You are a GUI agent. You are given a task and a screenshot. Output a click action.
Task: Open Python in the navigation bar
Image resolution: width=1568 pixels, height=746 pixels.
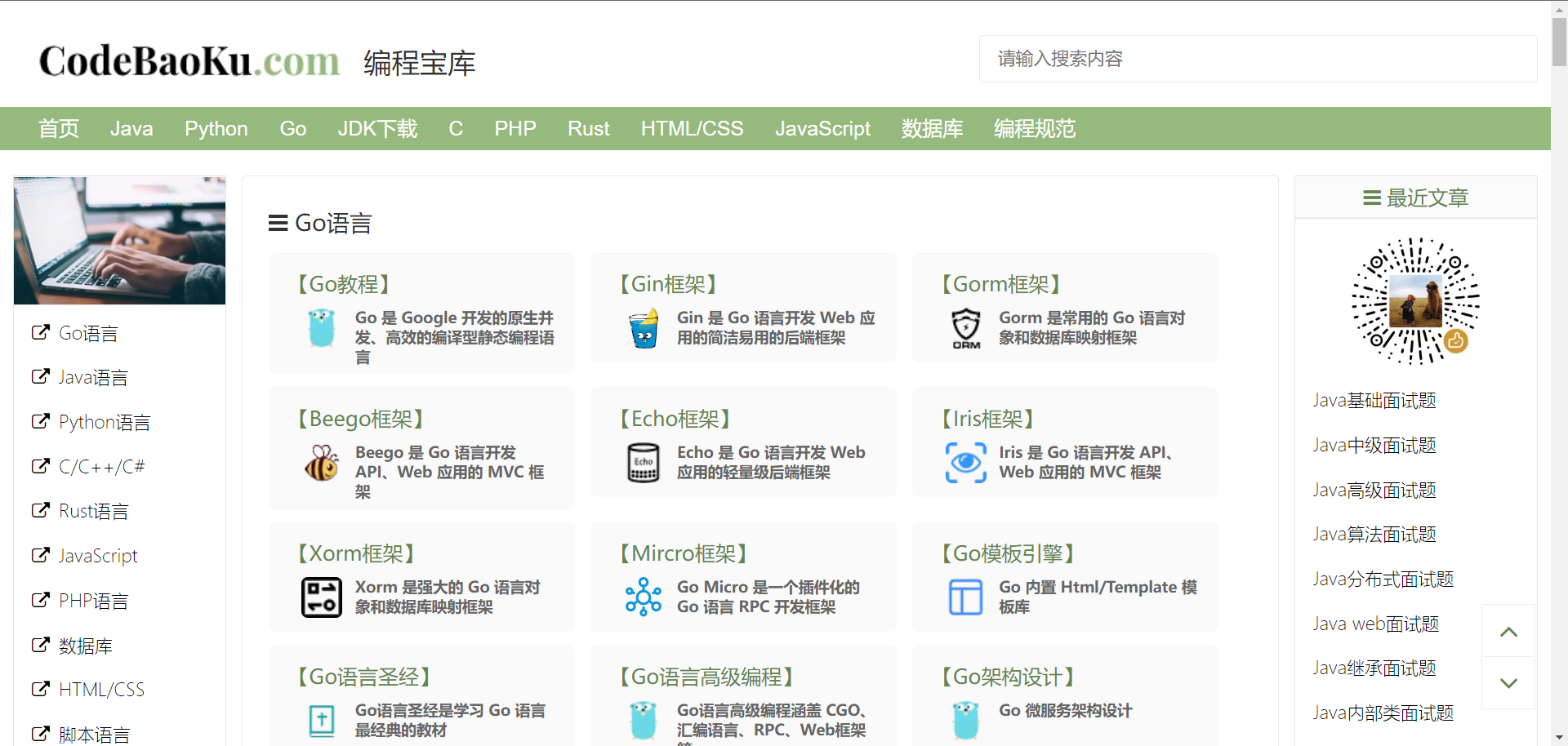click(x=216, y=128)
